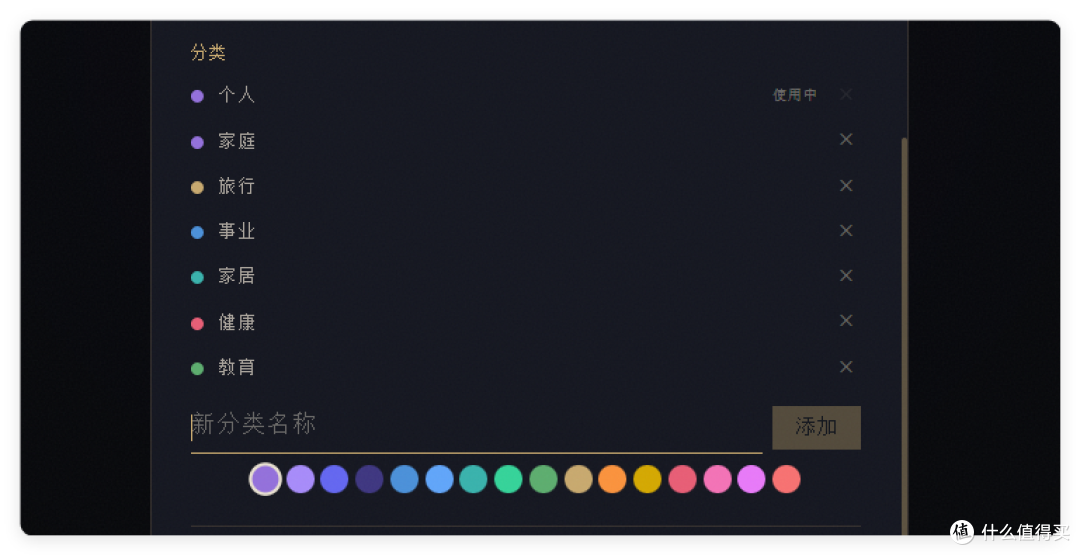Click the red dot beside 健康

197,324
